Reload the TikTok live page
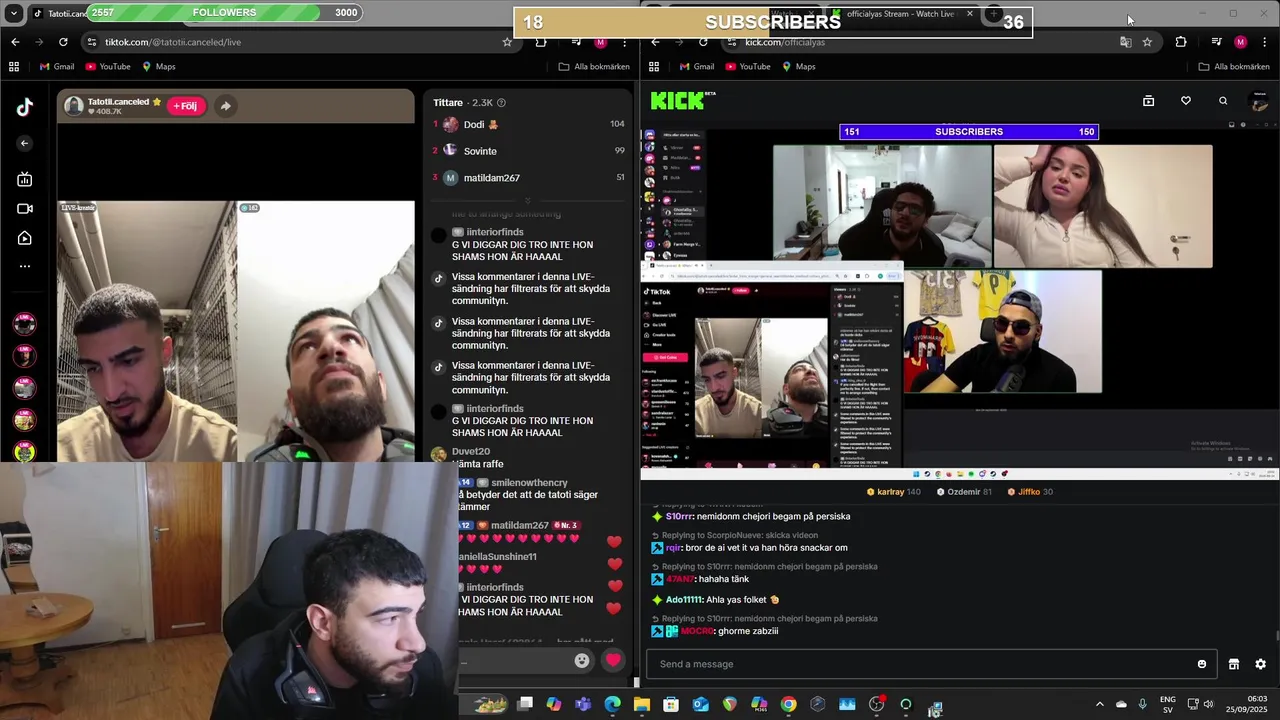Viewport: 1280px width, 720px height. click(63, 42)
